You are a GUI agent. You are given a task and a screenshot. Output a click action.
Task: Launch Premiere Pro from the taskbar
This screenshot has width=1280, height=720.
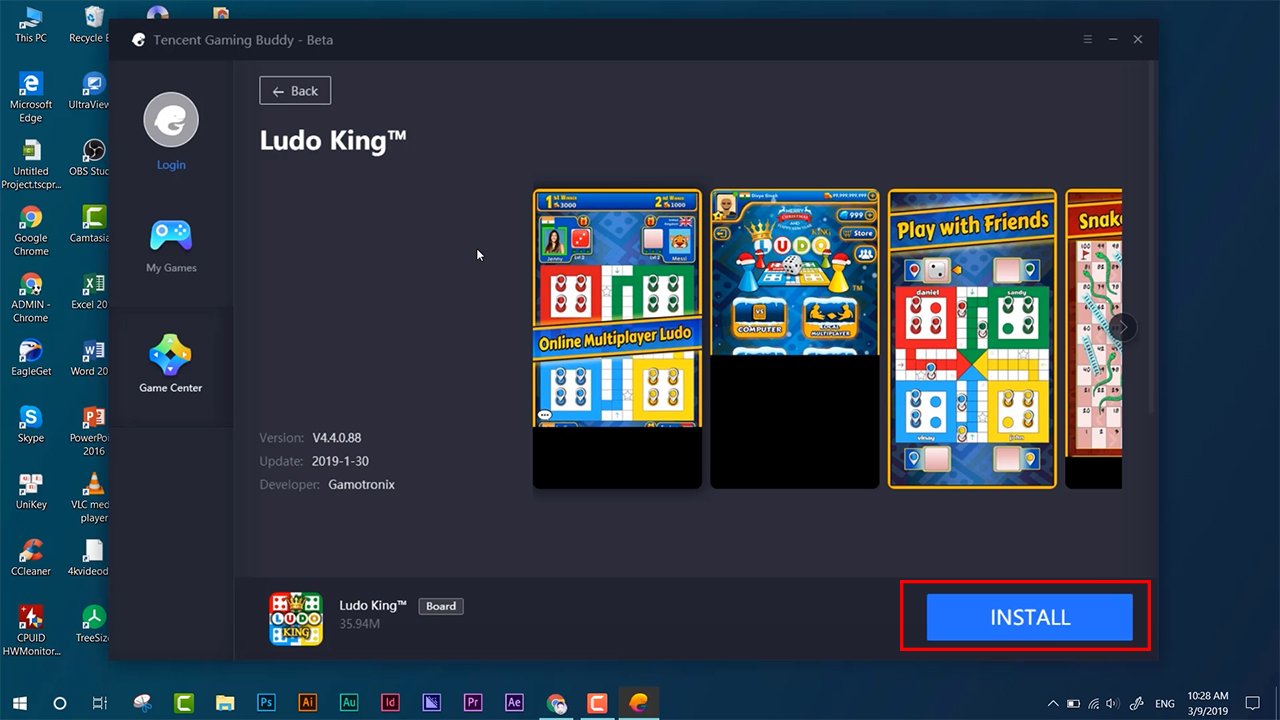coord(473,703)
